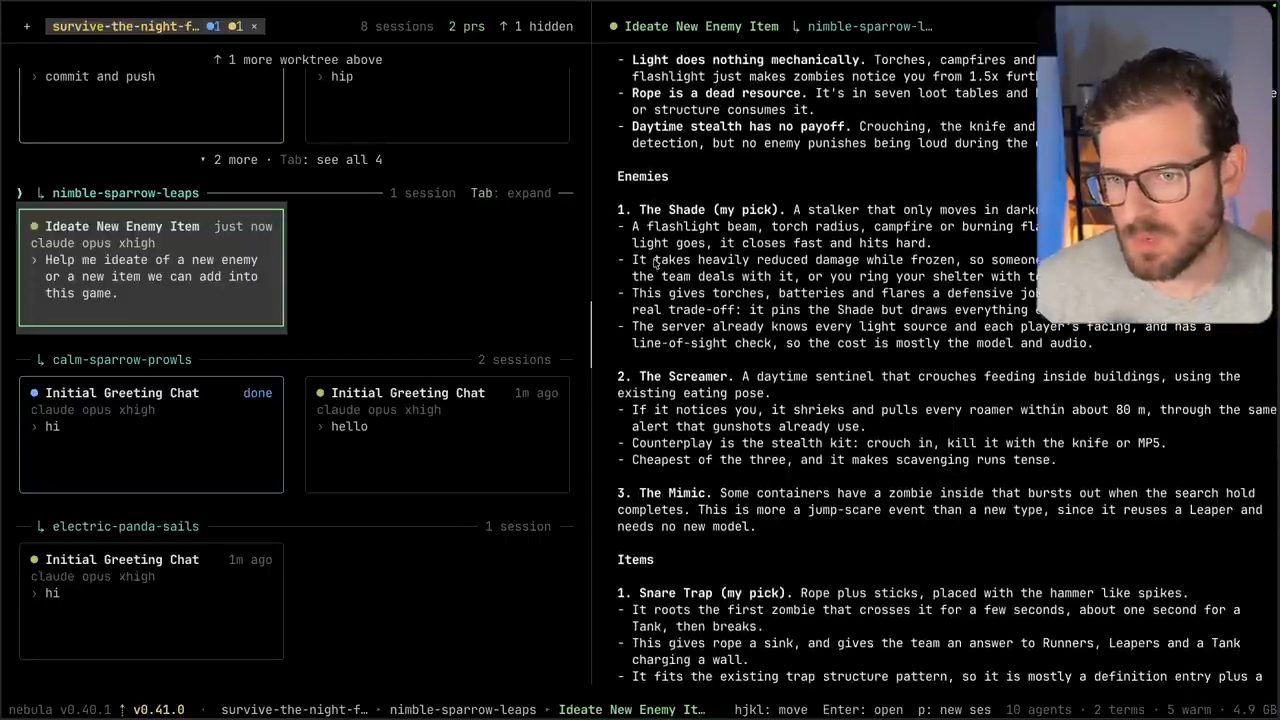
Task: Click the blue dot badge in the top tab
Action: pyautogui.click(x=213, y=27)
